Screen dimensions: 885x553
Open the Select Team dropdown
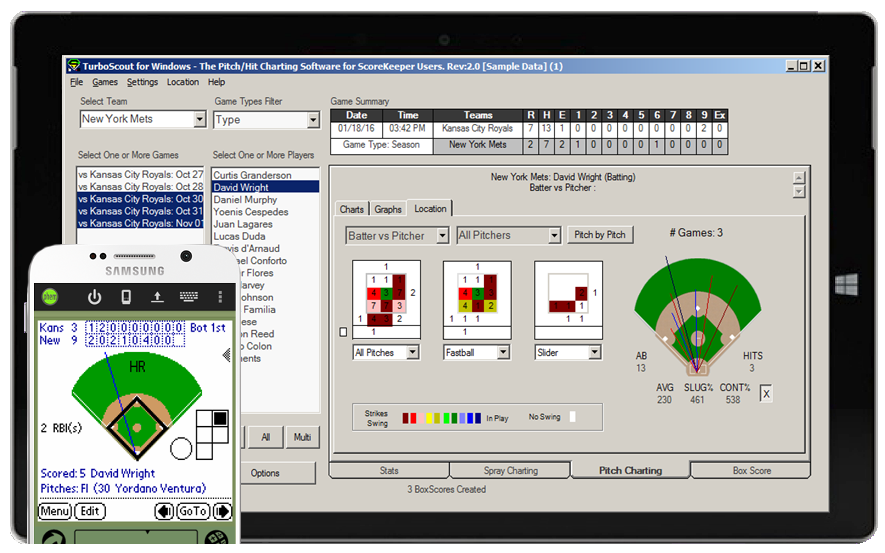click(199, 119)
